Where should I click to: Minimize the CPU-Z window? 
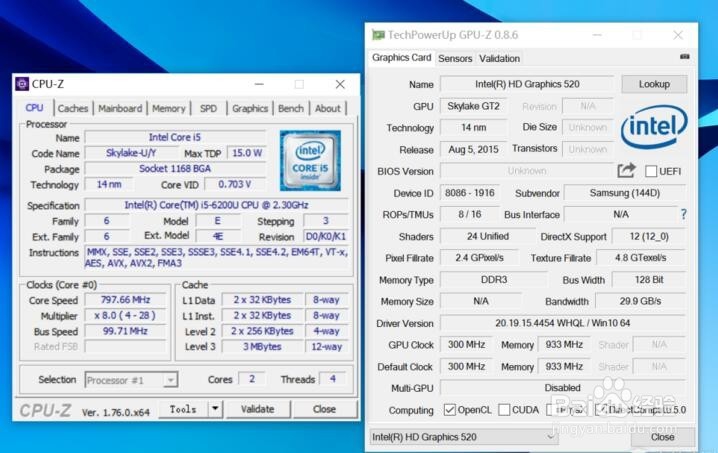(x=259, y=84)
